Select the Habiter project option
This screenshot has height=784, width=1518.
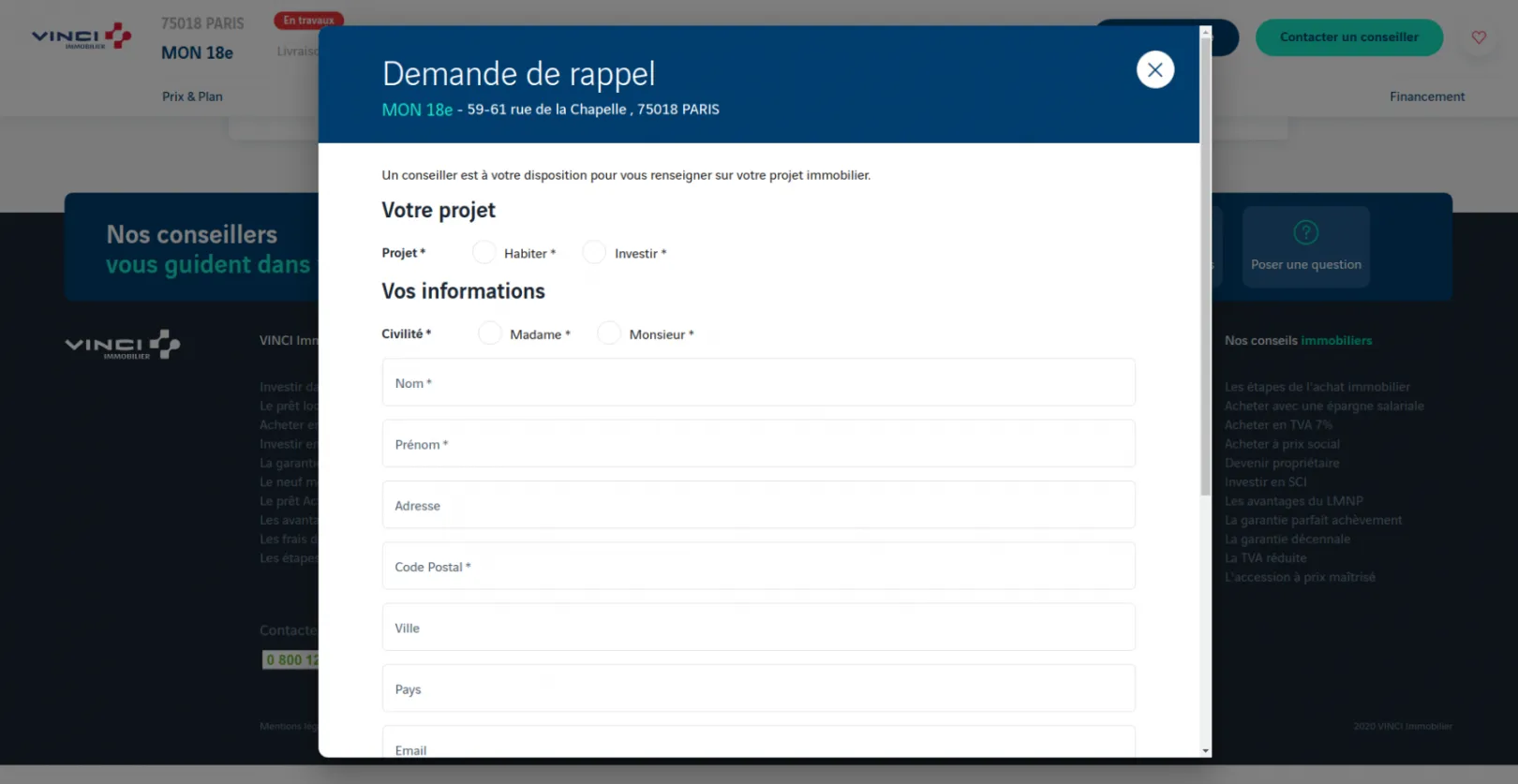tap(484, 252)
